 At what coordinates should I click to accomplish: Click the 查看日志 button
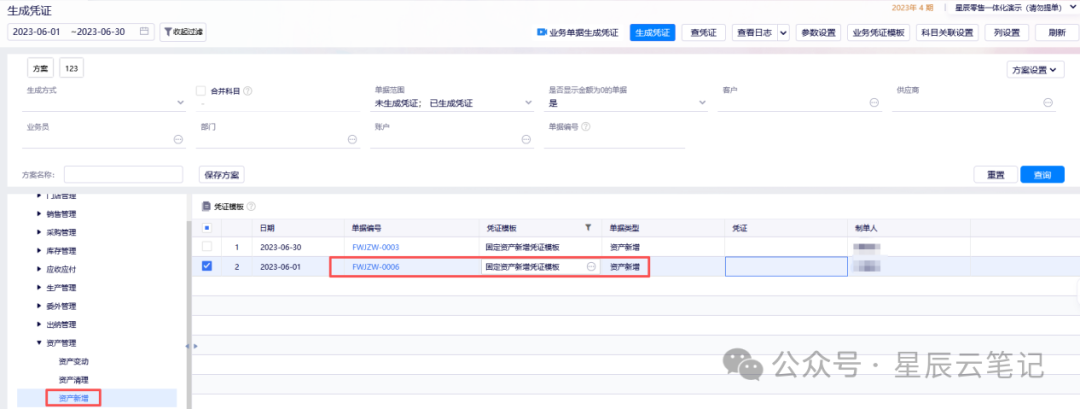click(x=754, y=32)
